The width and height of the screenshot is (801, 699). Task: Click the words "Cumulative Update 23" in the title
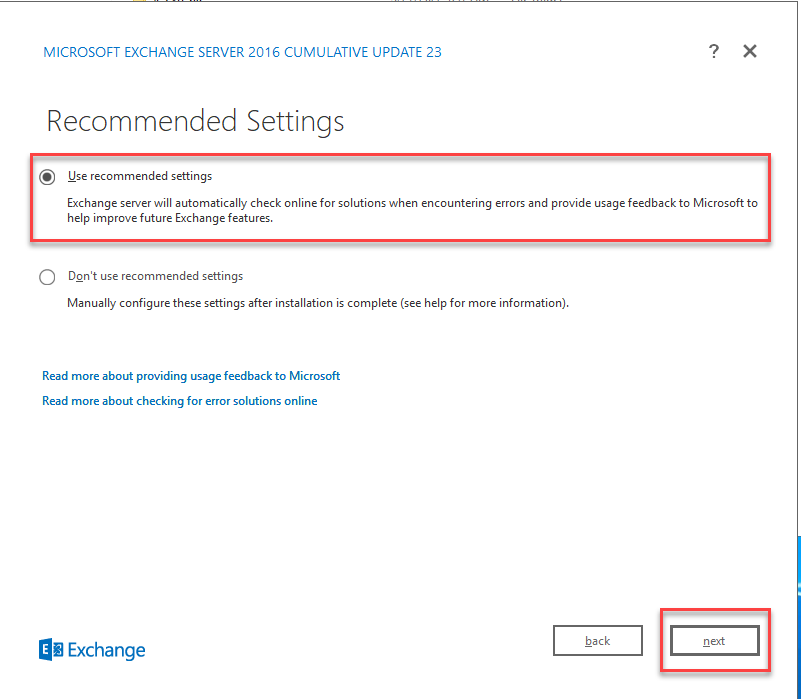pos(362,52)
